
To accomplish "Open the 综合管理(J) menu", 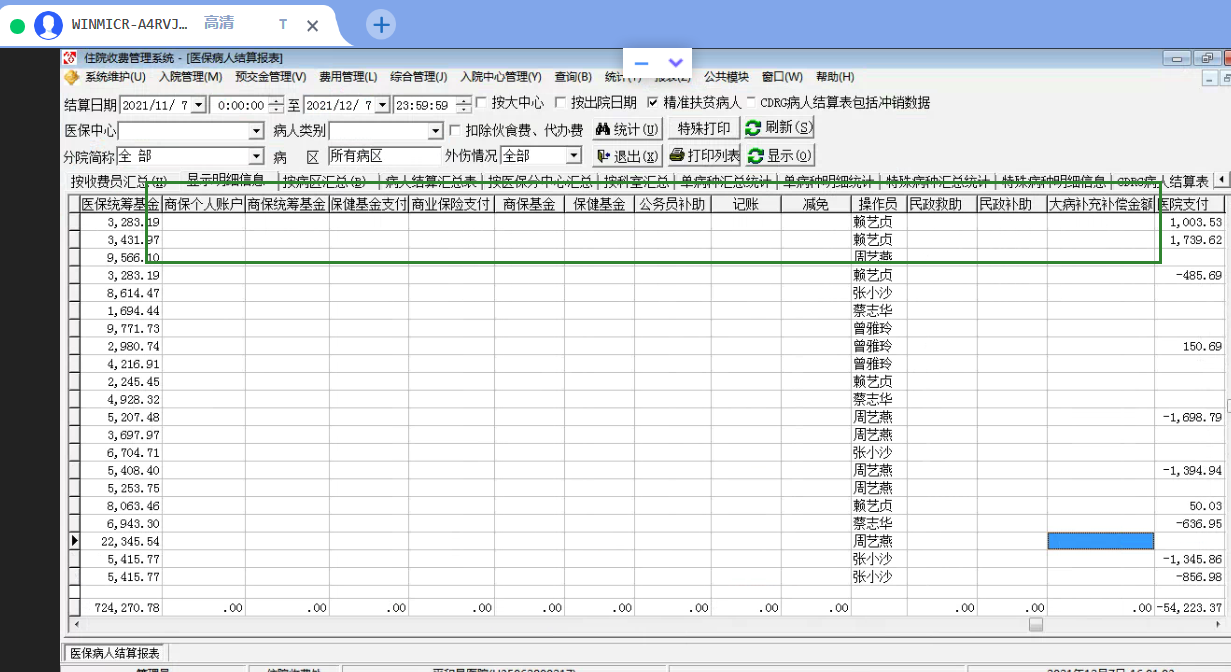I will point(419,77).
